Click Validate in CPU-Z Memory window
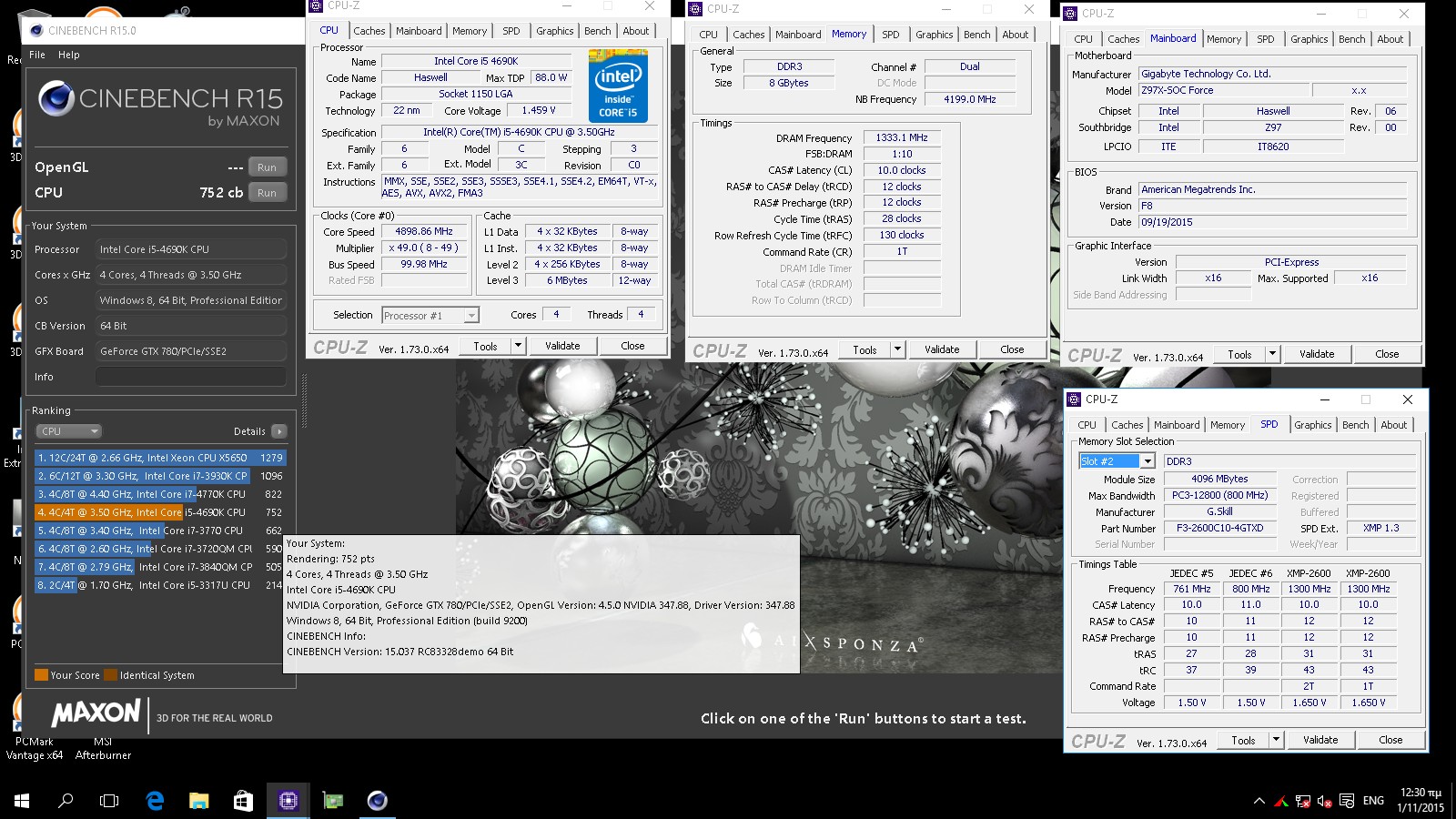Image resolution: width=1456 pixels, height=819 pixels. tap(942, 349)
